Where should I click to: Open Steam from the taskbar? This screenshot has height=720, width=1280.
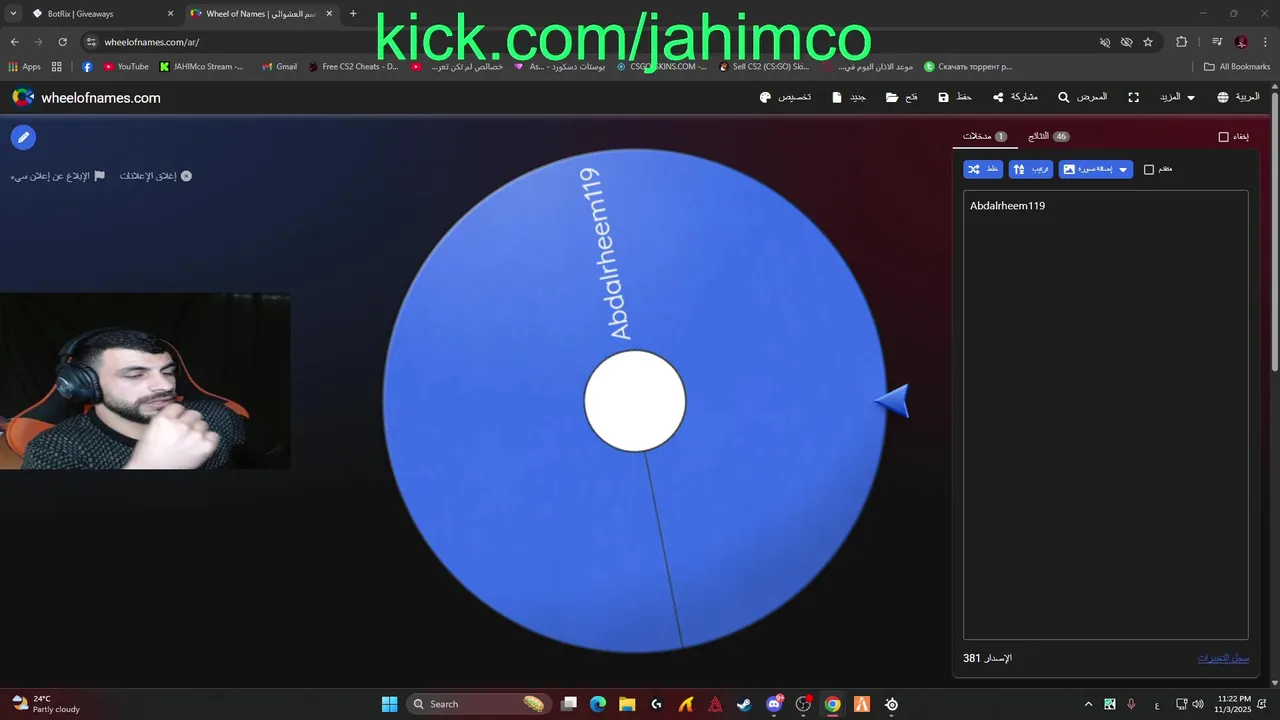coord(744,704)
